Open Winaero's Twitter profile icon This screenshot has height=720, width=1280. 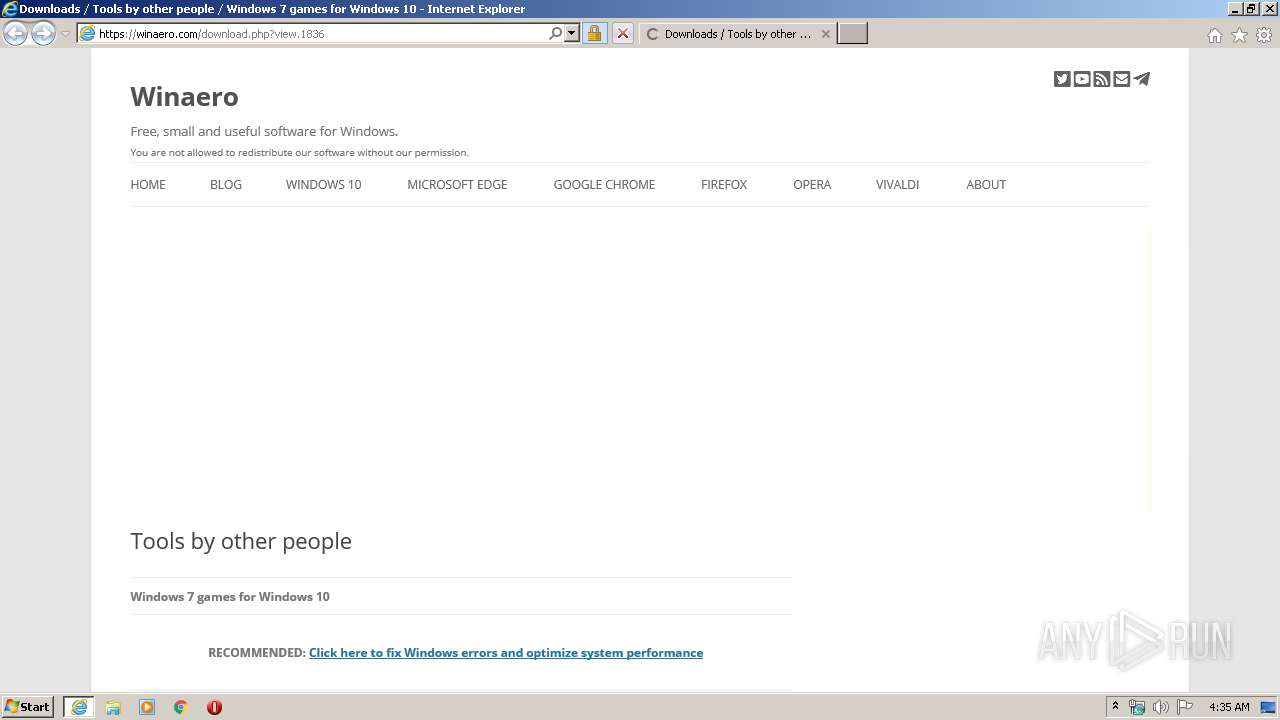(1062, 79)
